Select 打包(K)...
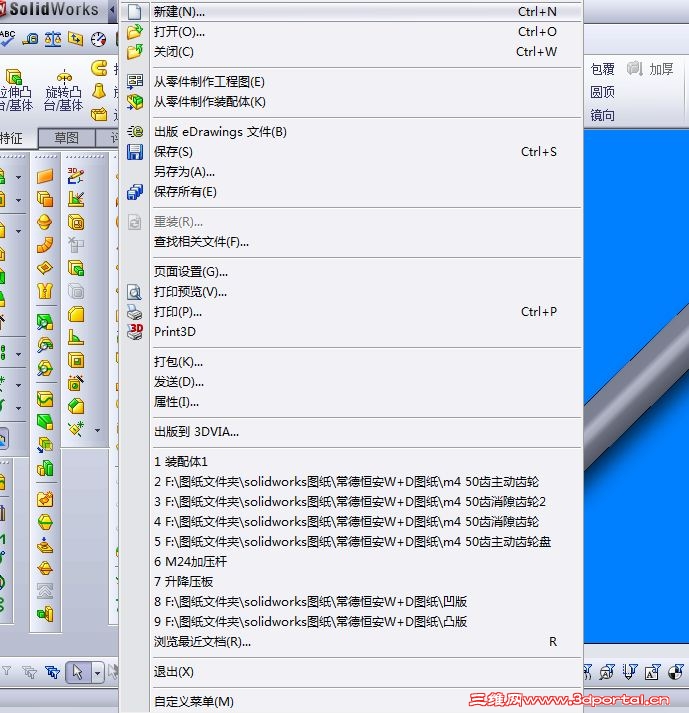The width and height of the screenshot is (689, 713). click(352, 362)
